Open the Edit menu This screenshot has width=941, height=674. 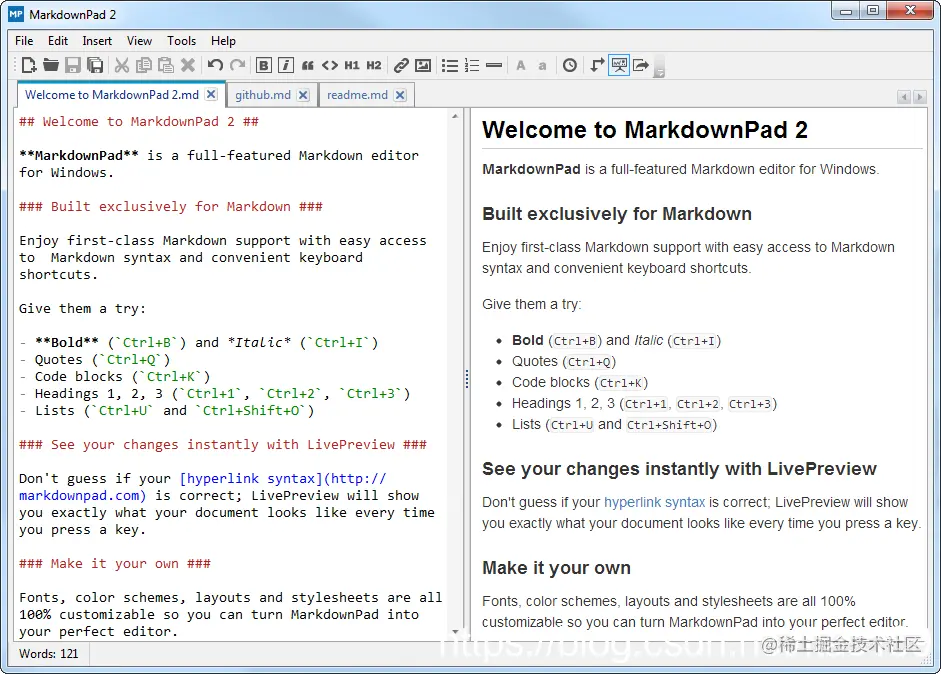(x=58, y=41)
